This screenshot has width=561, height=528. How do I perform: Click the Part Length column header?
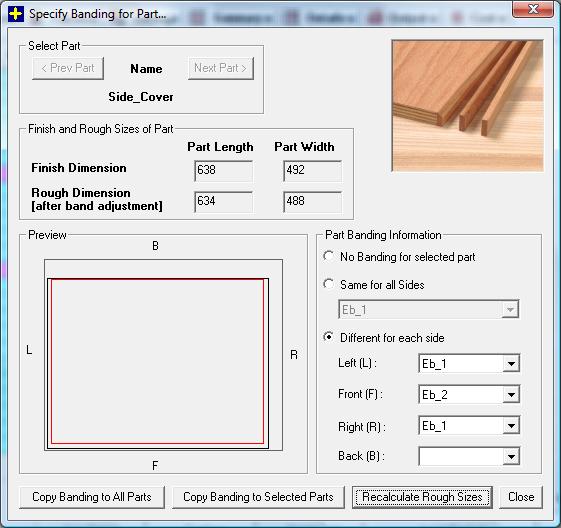(220, 147)
